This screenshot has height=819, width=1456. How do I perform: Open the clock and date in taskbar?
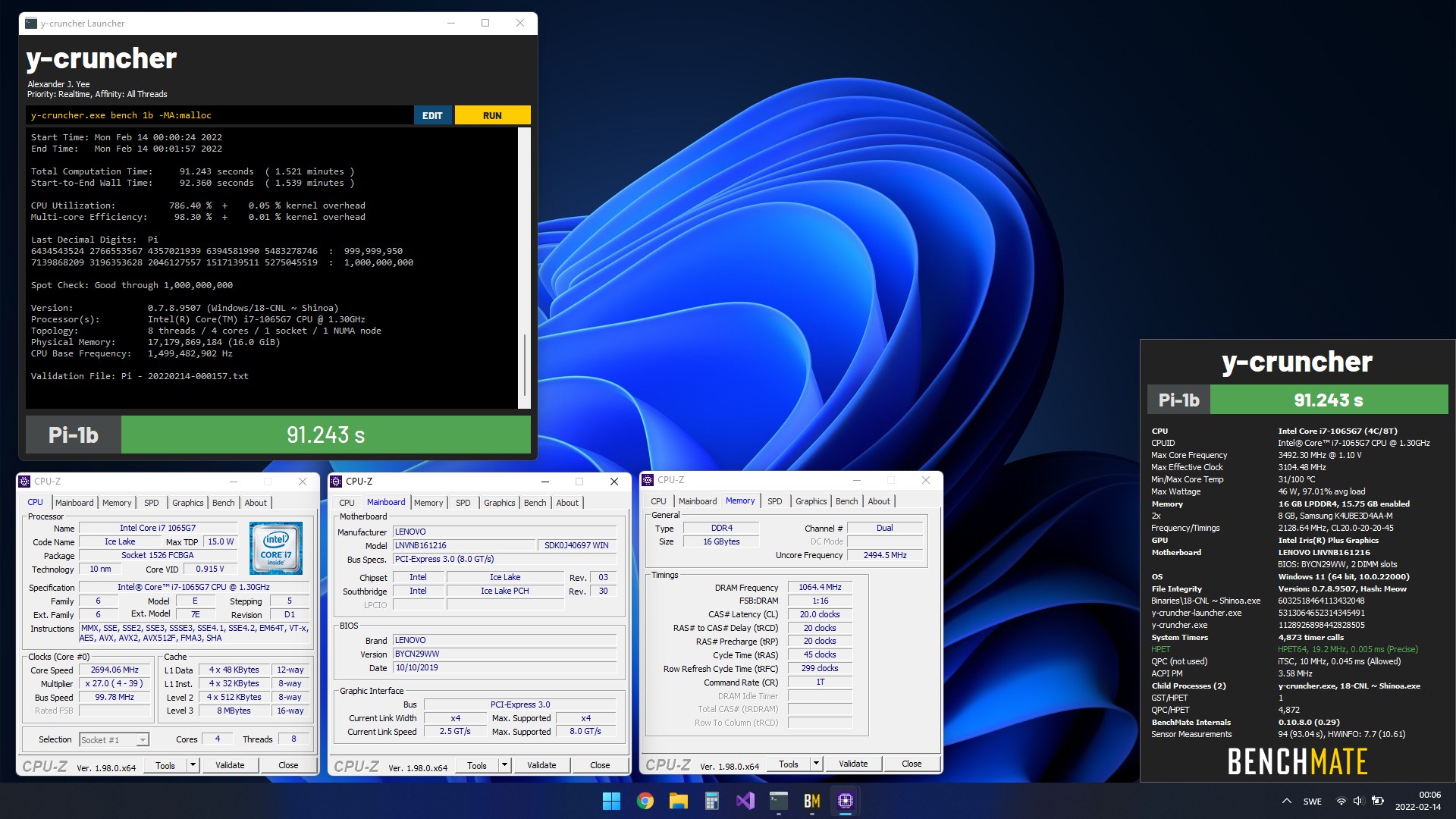click(x=1418, y=801)
